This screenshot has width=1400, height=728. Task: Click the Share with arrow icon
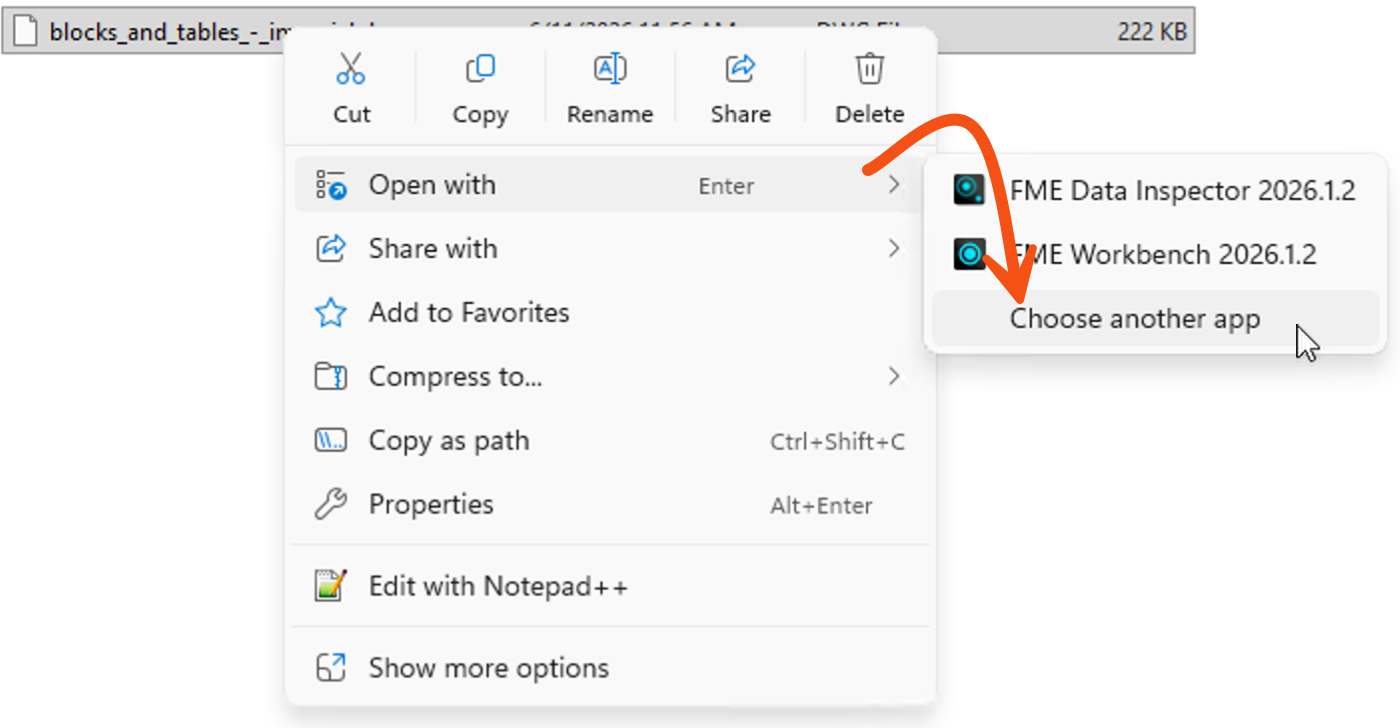coord(331,249)
